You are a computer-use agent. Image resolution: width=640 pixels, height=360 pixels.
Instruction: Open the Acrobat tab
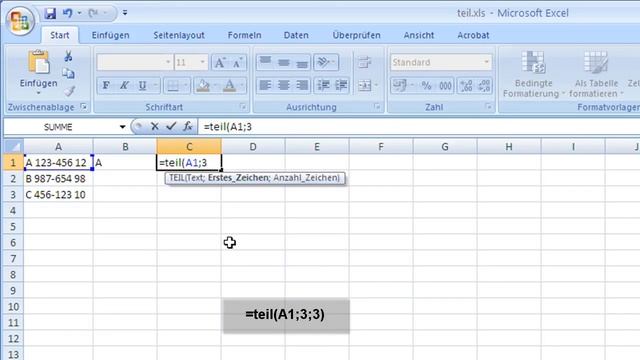(473, 35)
